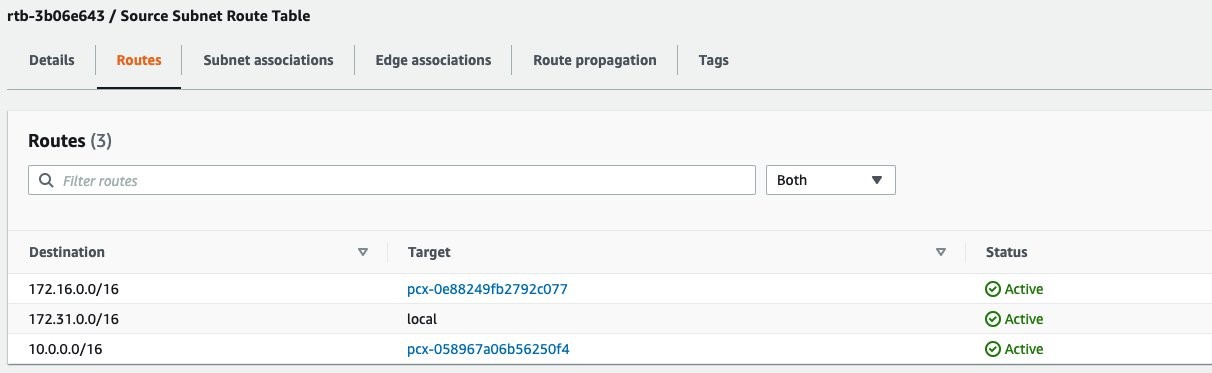Sort by Destination column arrow
The width and height of the screenshot is (1212, 373).
pos(363,253)
